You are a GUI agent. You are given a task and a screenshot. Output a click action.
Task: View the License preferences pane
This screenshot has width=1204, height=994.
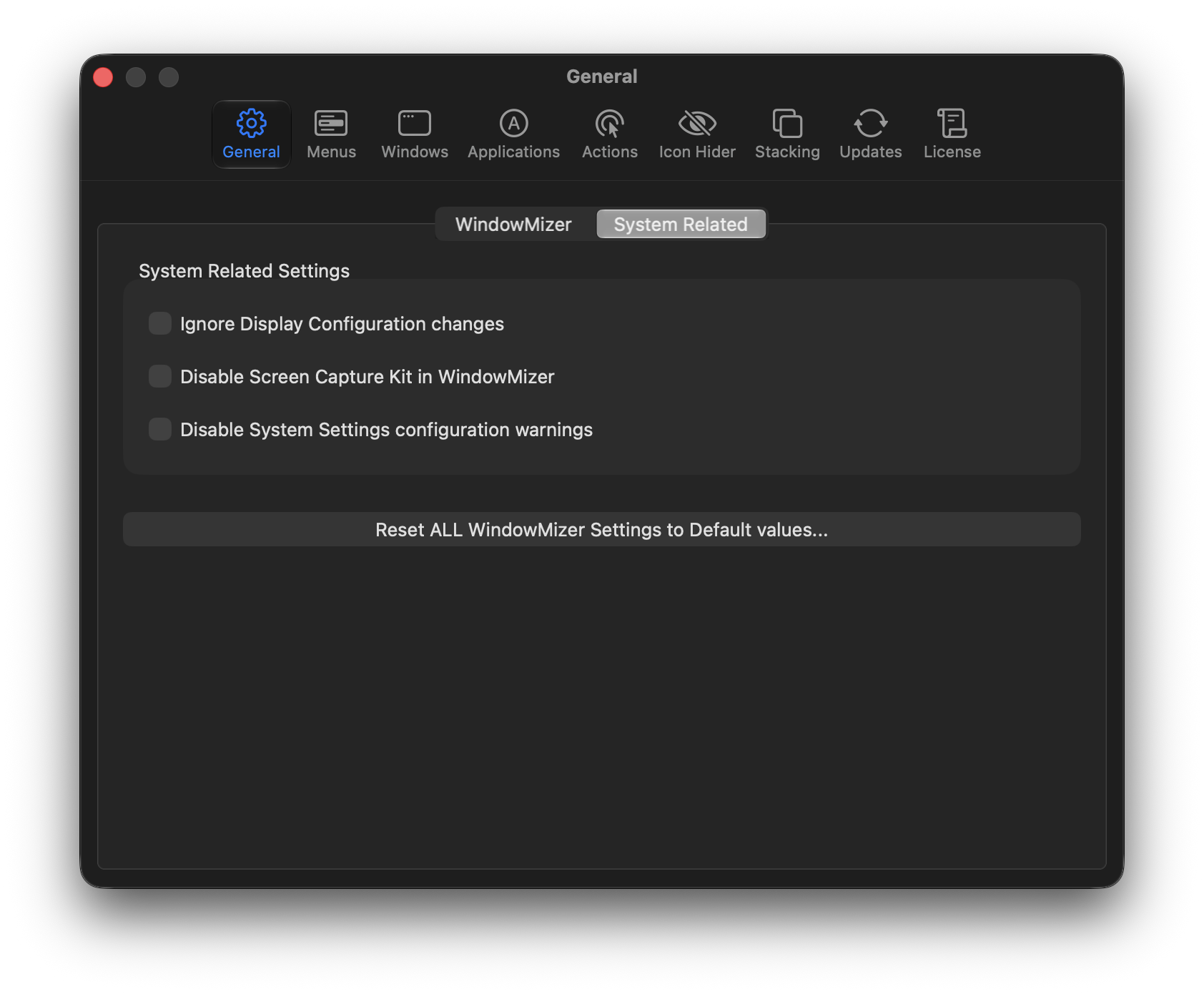tap(952, 134)
